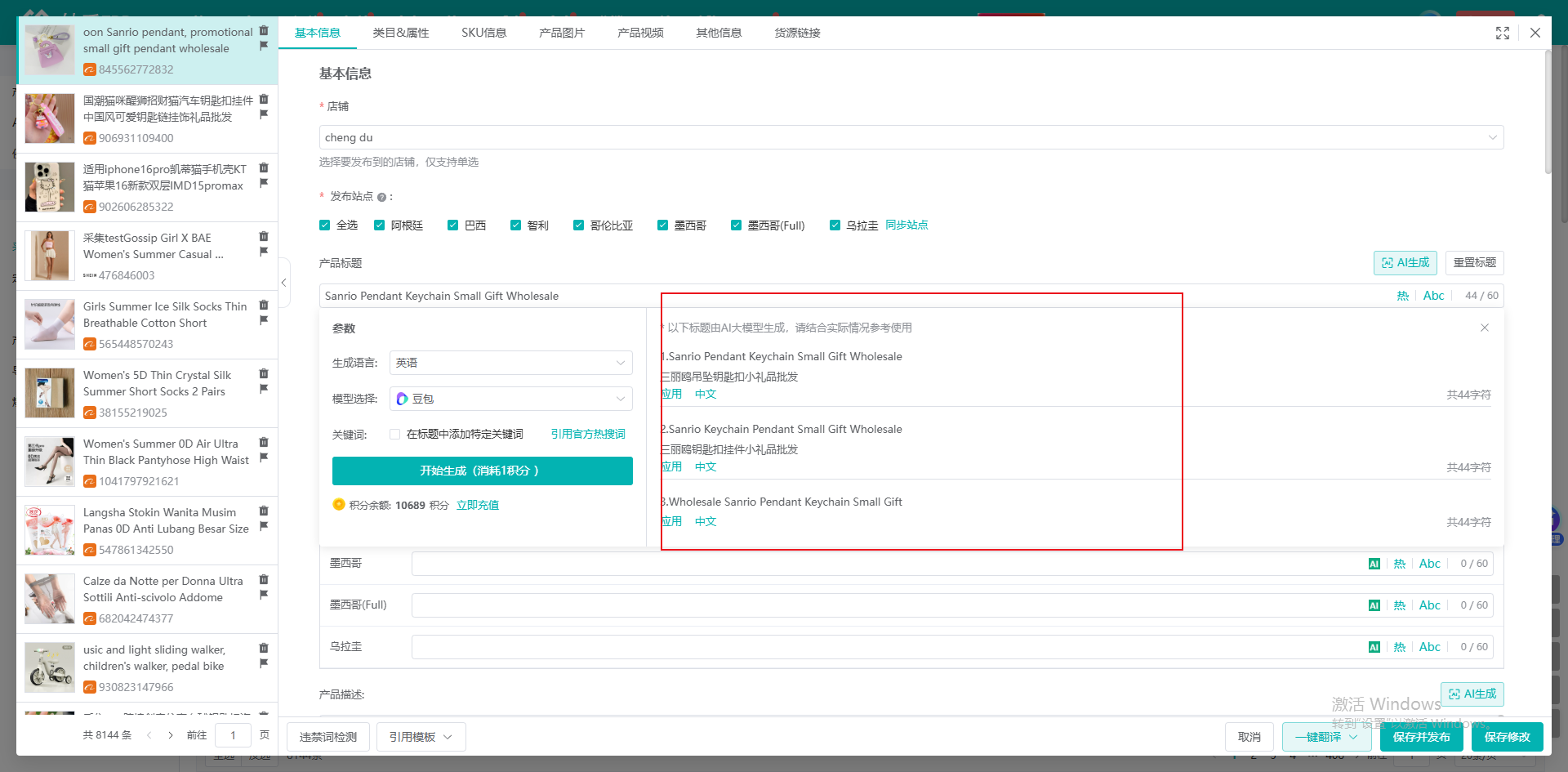1568x772 pixels.
Task: Uncheck the 乌拉圭 site checkbox
Action: point(835,225)
